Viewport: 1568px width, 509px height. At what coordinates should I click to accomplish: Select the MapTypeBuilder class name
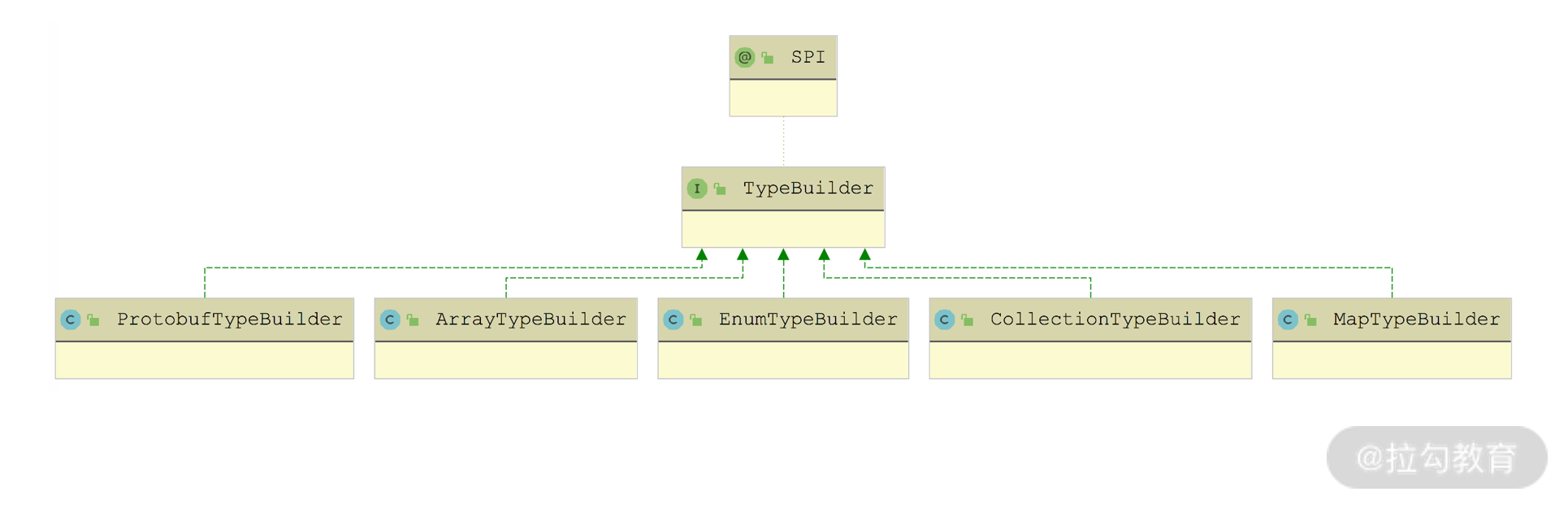click(1416, 320)
